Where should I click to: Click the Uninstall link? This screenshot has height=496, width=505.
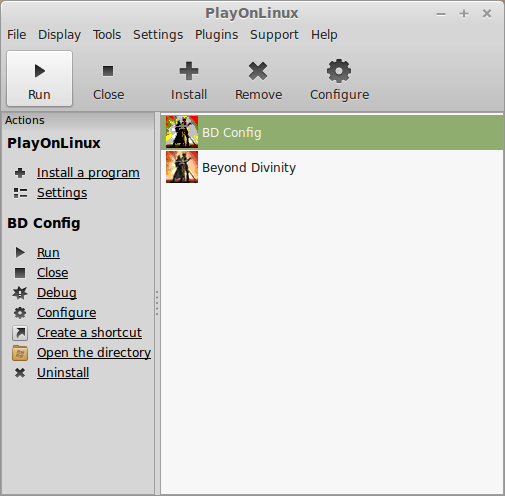pyautogui.click(x=63, y=372)
